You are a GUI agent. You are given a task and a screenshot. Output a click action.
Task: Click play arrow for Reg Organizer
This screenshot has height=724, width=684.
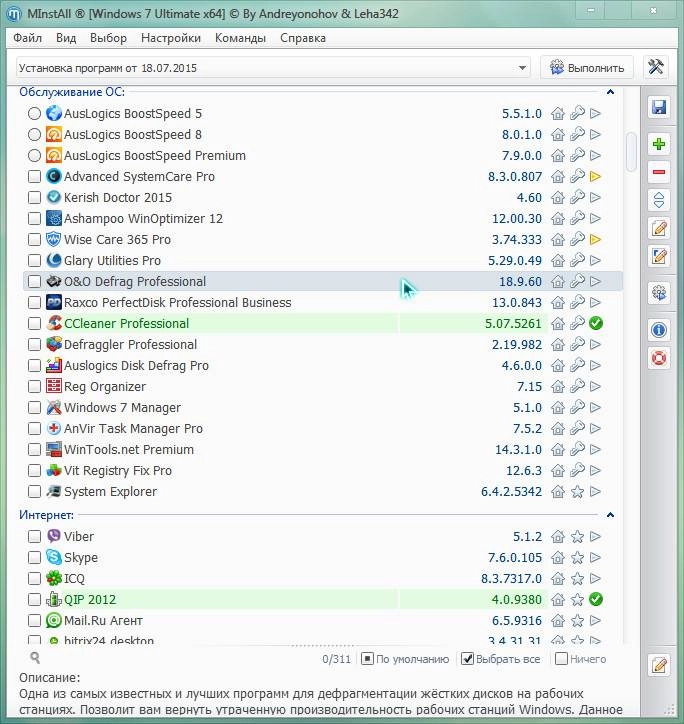point(596,386)
